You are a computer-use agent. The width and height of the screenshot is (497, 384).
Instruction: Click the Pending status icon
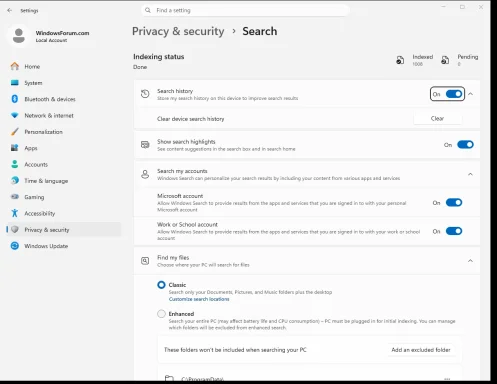445,60
